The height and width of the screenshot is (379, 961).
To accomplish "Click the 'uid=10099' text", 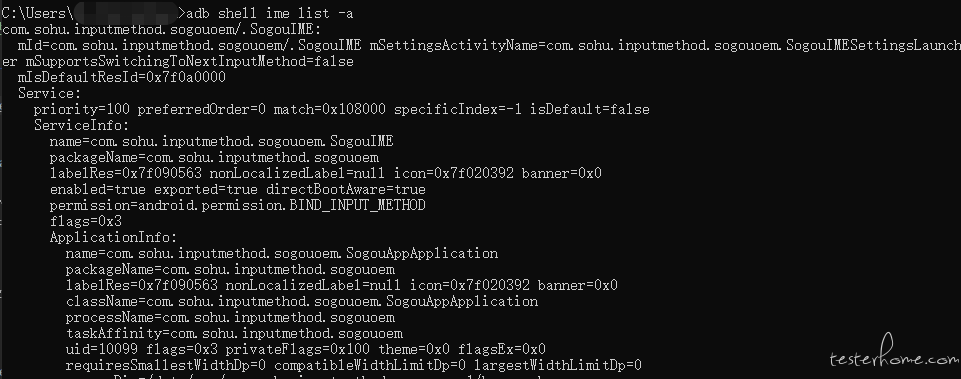I will click(102, 350).
